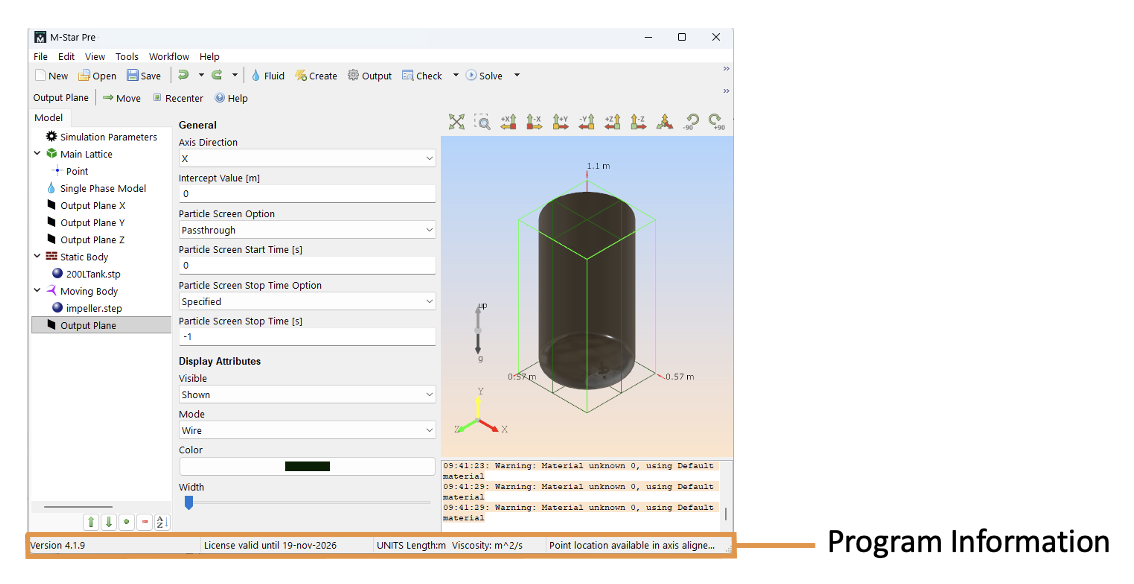Remove the item with the red minus icon

[x=145, y=522]
